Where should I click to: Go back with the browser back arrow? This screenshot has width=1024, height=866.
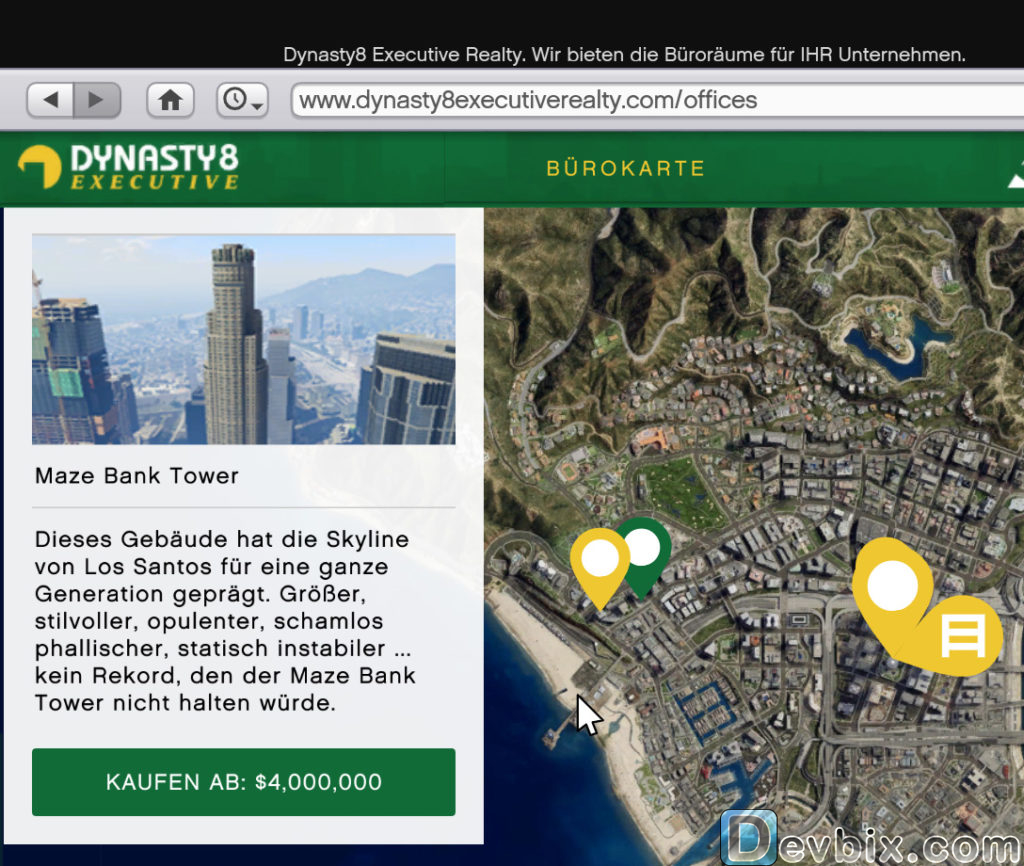point(50,100)
